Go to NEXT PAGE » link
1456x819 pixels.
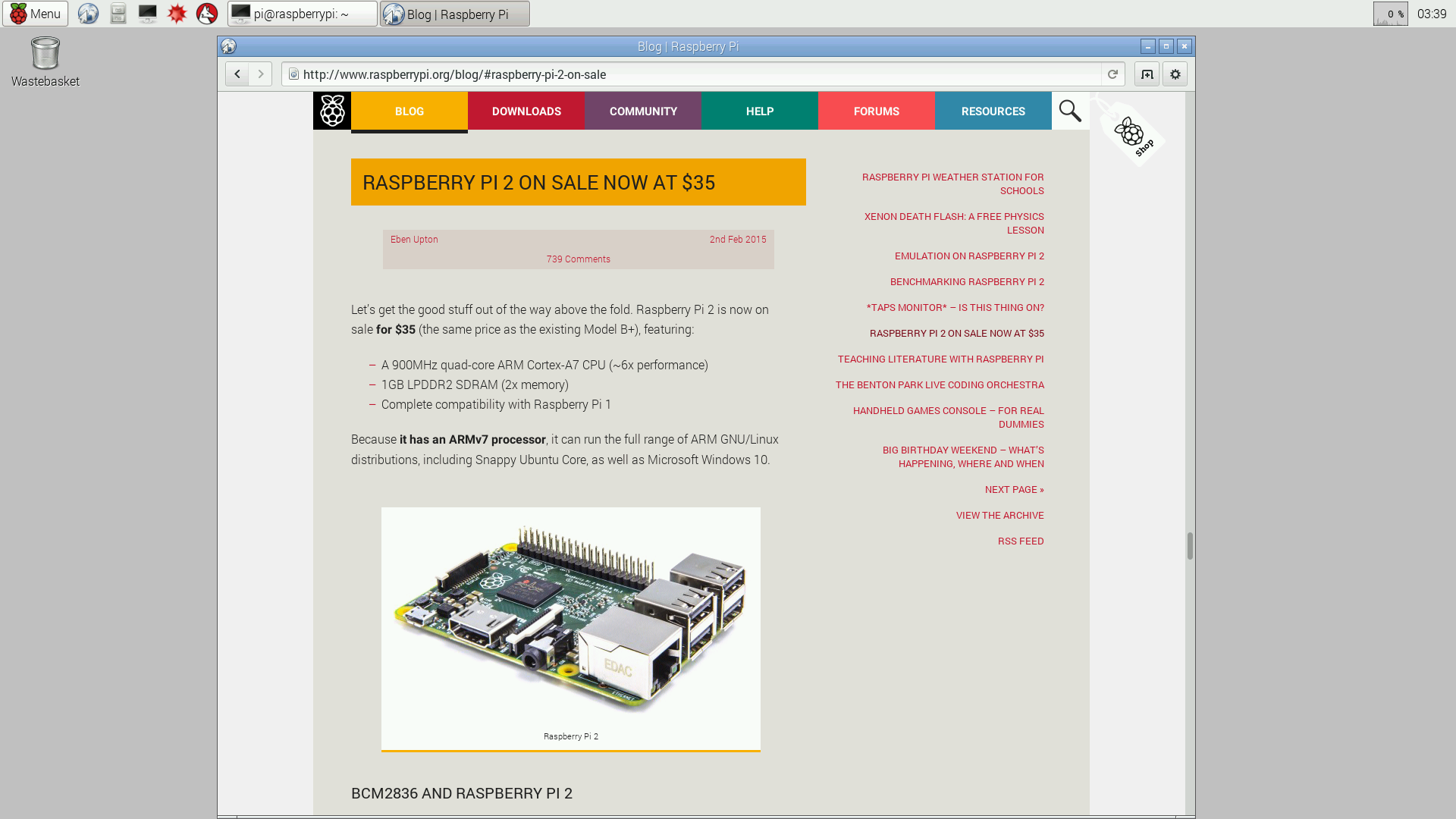pos(1014,490)
